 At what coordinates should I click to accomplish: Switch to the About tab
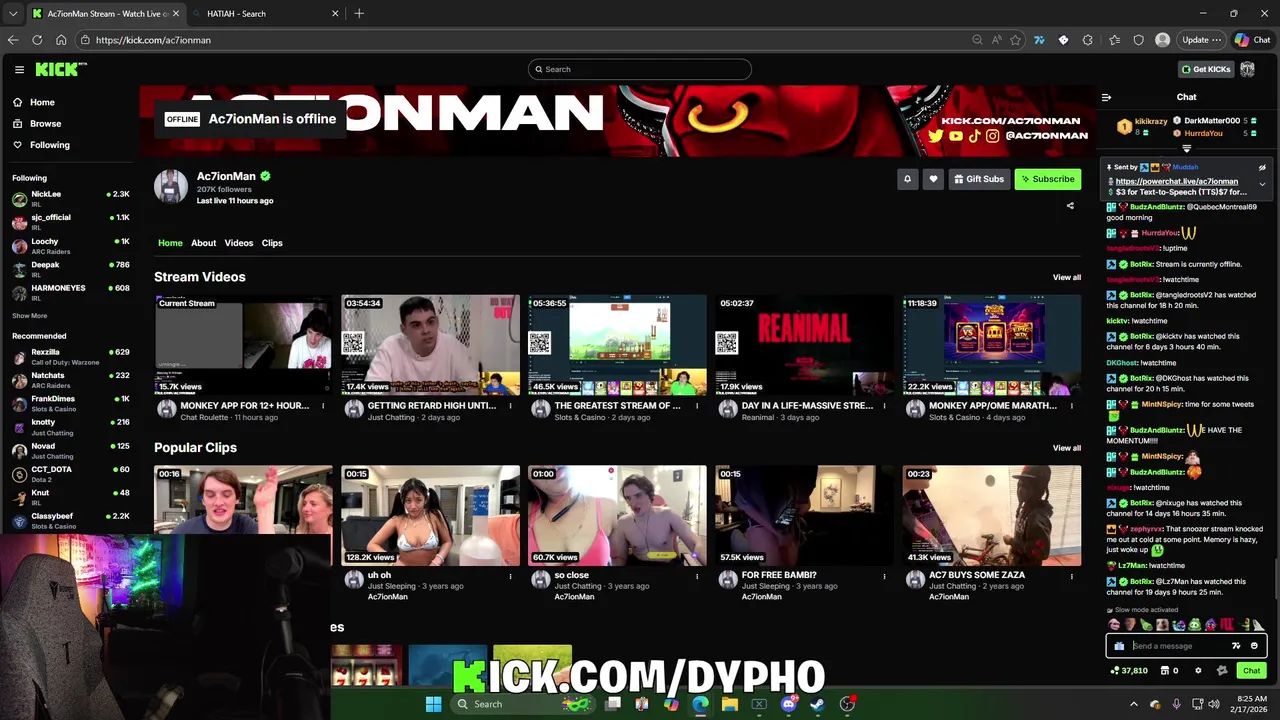(x=203, y=243)
